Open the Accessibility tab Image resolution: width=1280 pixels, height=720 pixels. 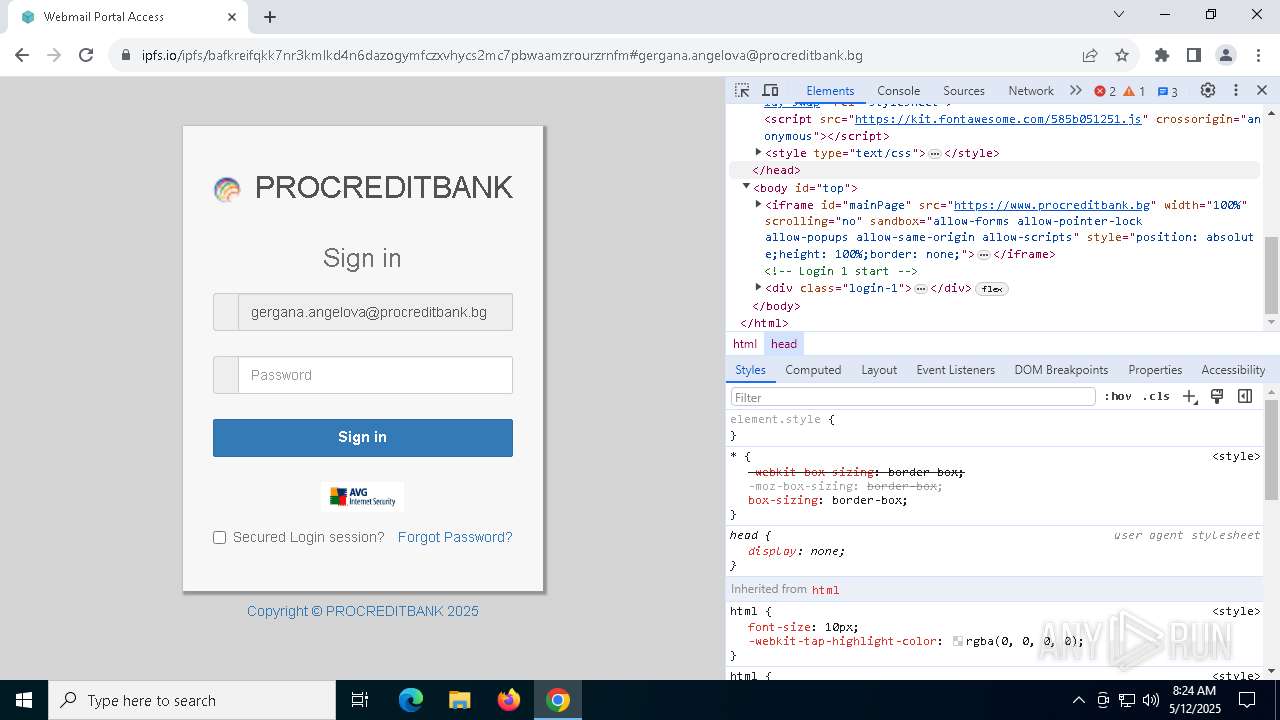(1233, 370)
